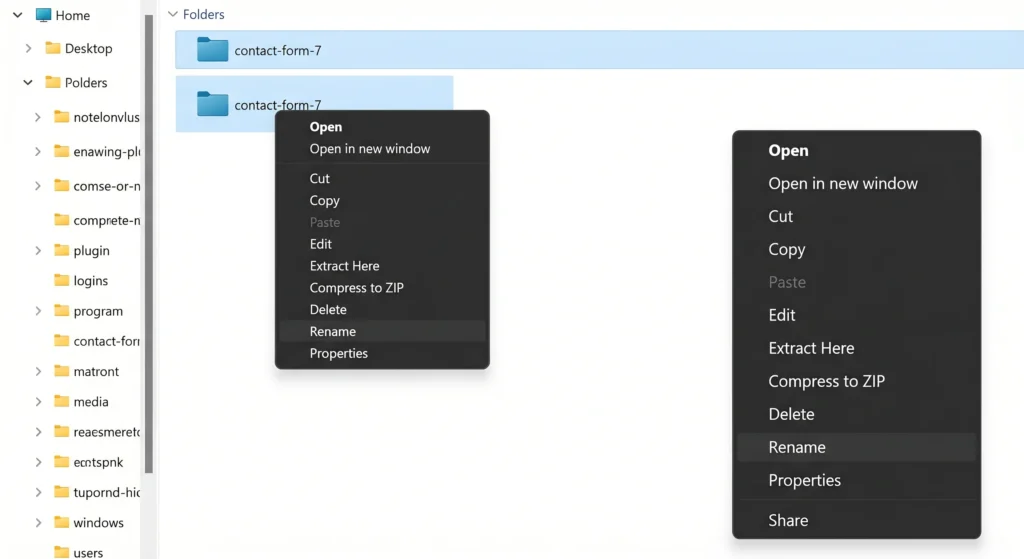
Task: Select Rename in the small context menu
Action: coord(382,331)
